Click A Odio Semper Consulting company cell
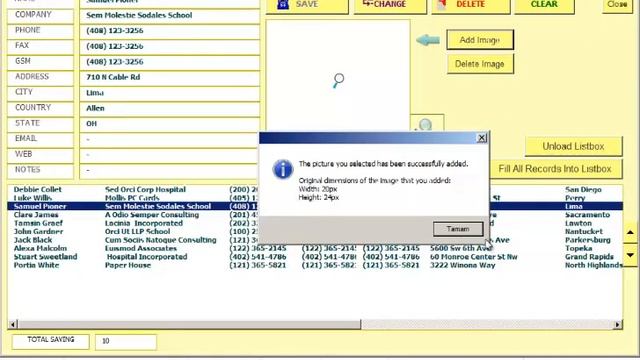Image resolution: width=640 pixels, height=360 pixels. click(152, 215)
